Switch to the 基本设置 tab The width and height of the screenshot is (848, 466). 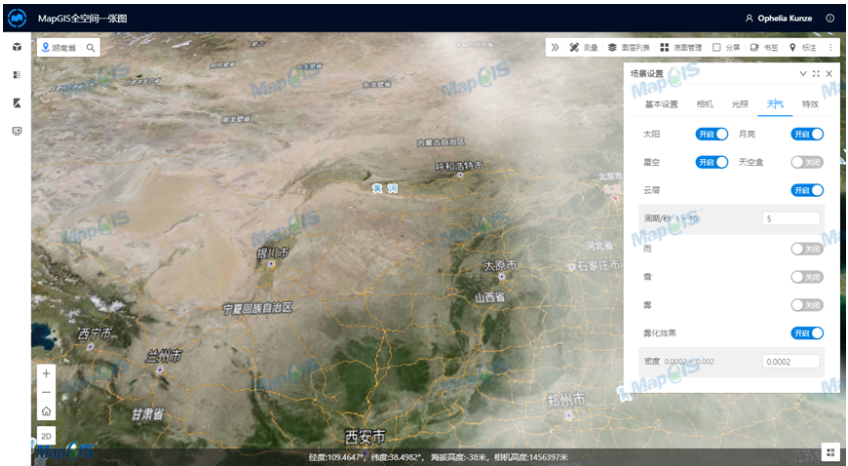(x=661, y=104)
